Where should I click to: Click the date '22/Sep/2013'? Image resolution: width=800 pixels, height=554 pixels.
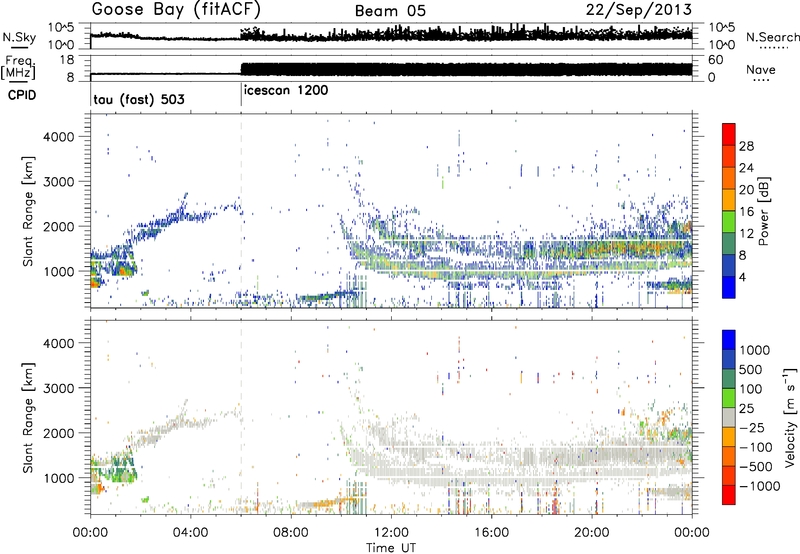click(x=639, y=10)
